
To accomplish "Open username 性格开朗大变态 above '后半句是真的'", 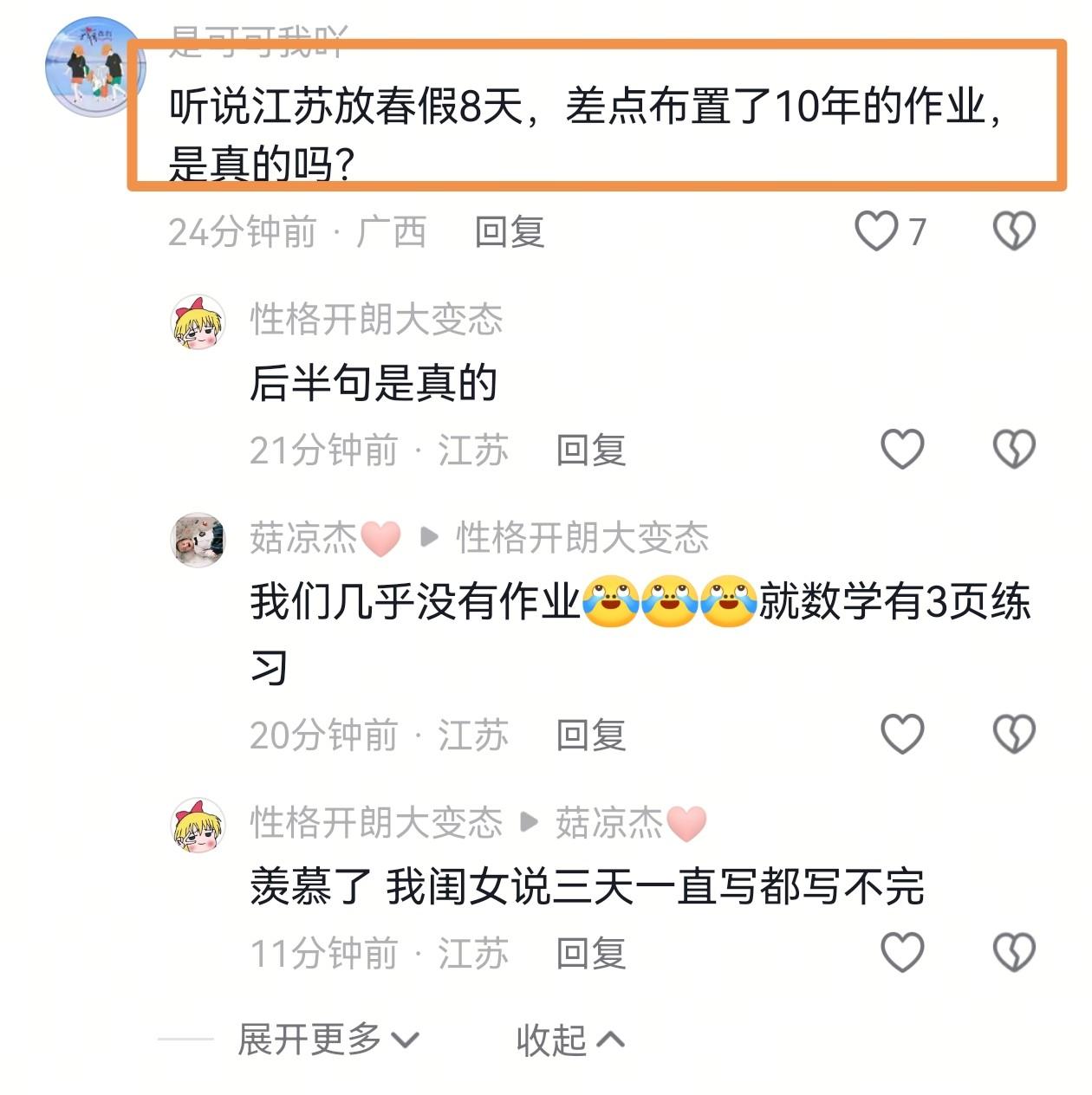I will click(x=376, y=320).
